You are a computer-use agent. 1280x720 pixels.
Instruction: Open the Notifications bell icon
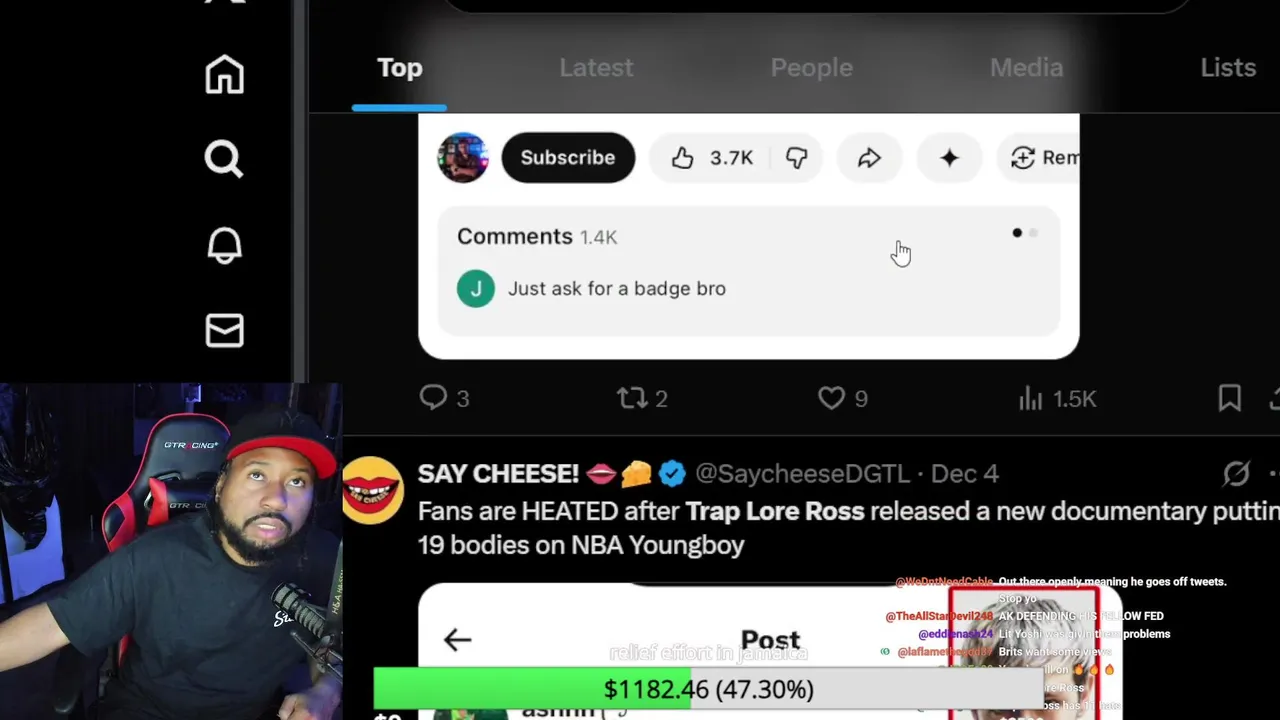224,245
